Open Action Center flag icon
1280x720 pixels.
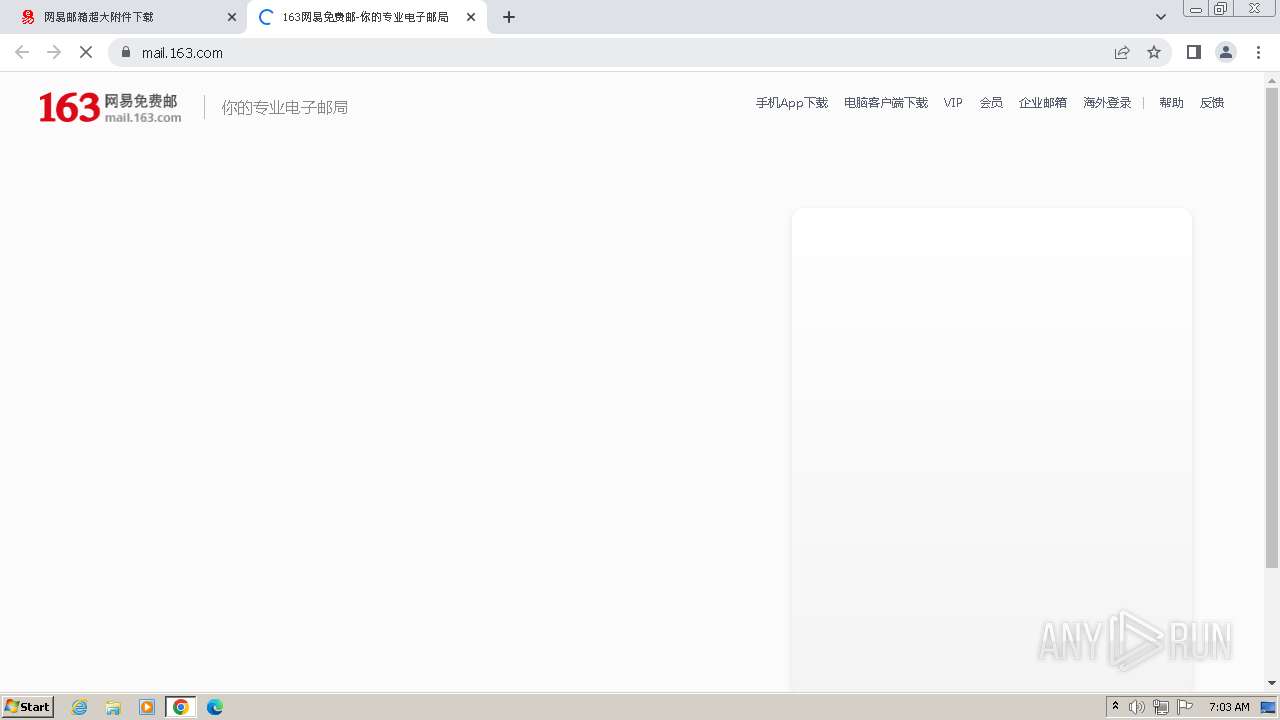pos(1185,707)
